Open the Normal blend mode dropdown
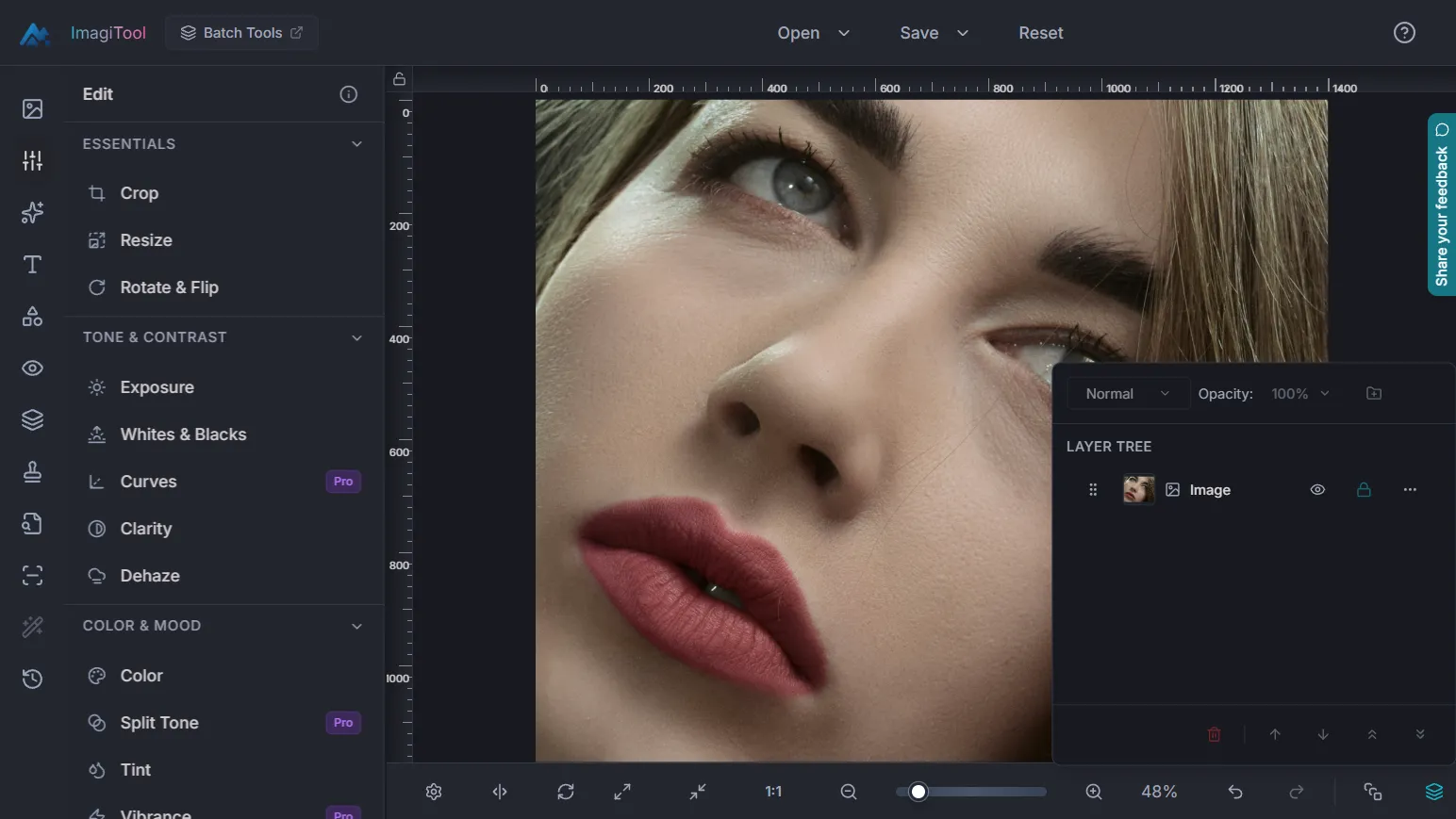Viewport: 1456px width, 819px height. [1127, 394]
